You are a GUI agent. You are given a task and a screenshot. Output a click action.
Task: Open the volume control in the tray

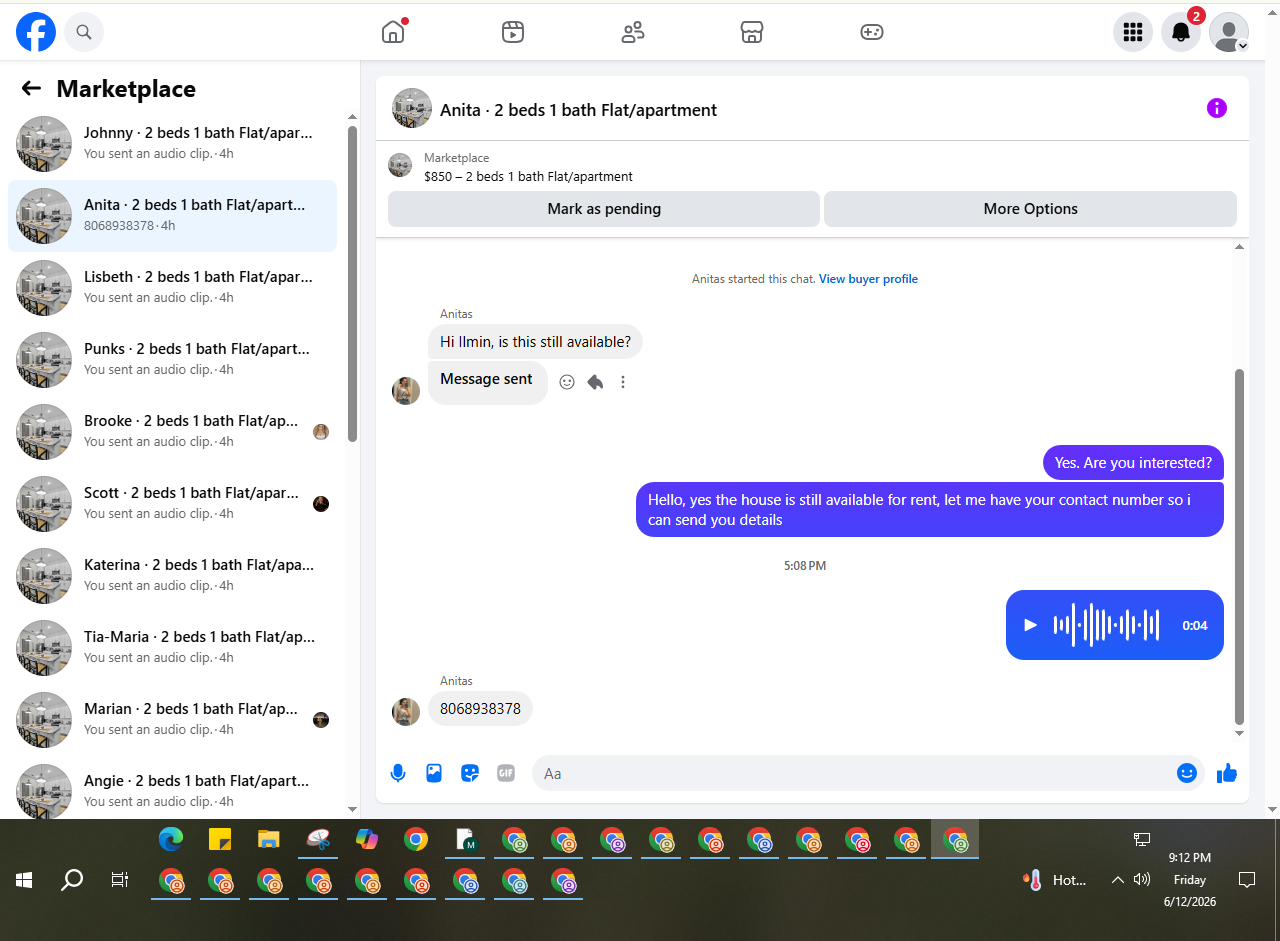pyautogui.click(x=1142, y=880)
